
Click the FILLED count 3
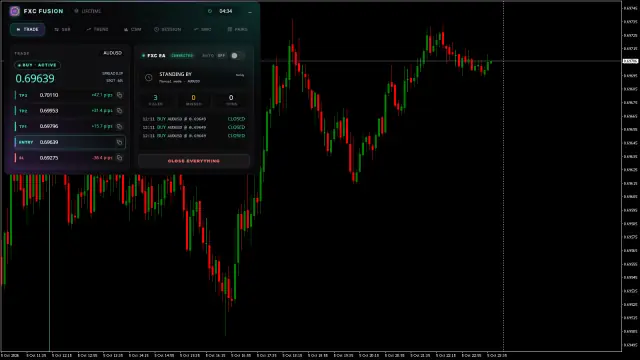coord(155,98)
